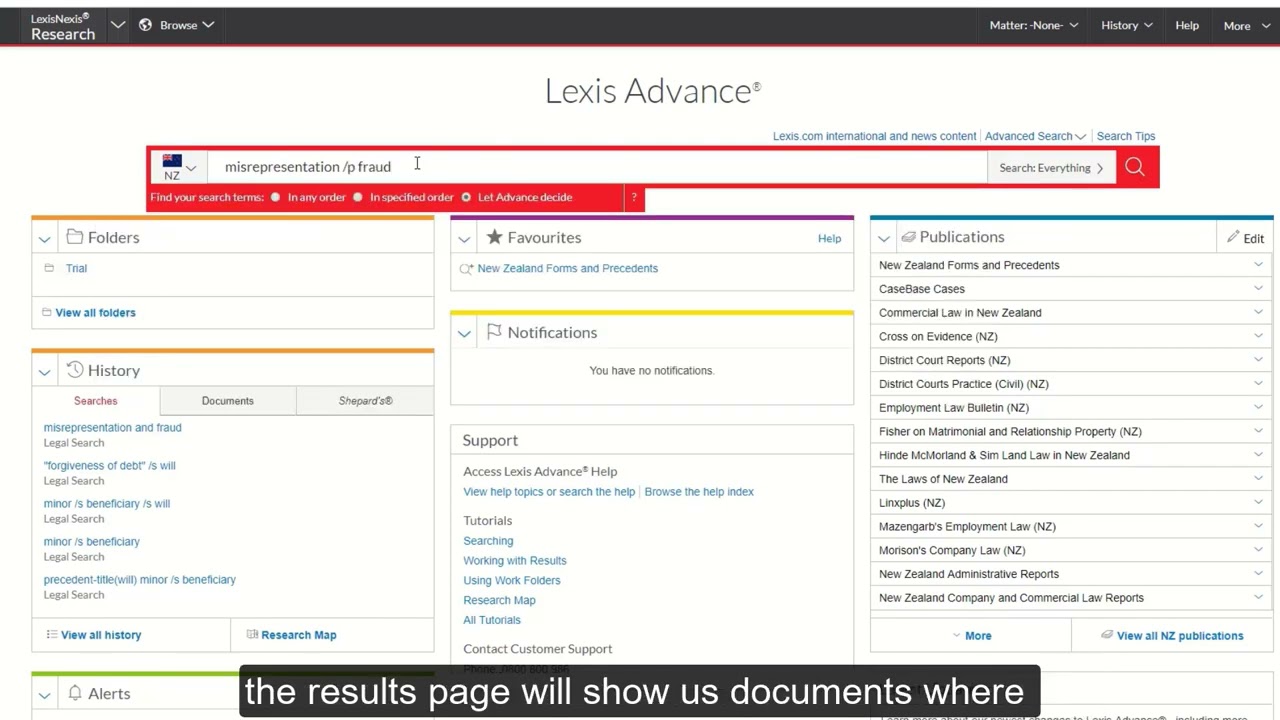Collapse the Publications panel
Viewport: 1280px width, 720px height.
pos(884,238)
